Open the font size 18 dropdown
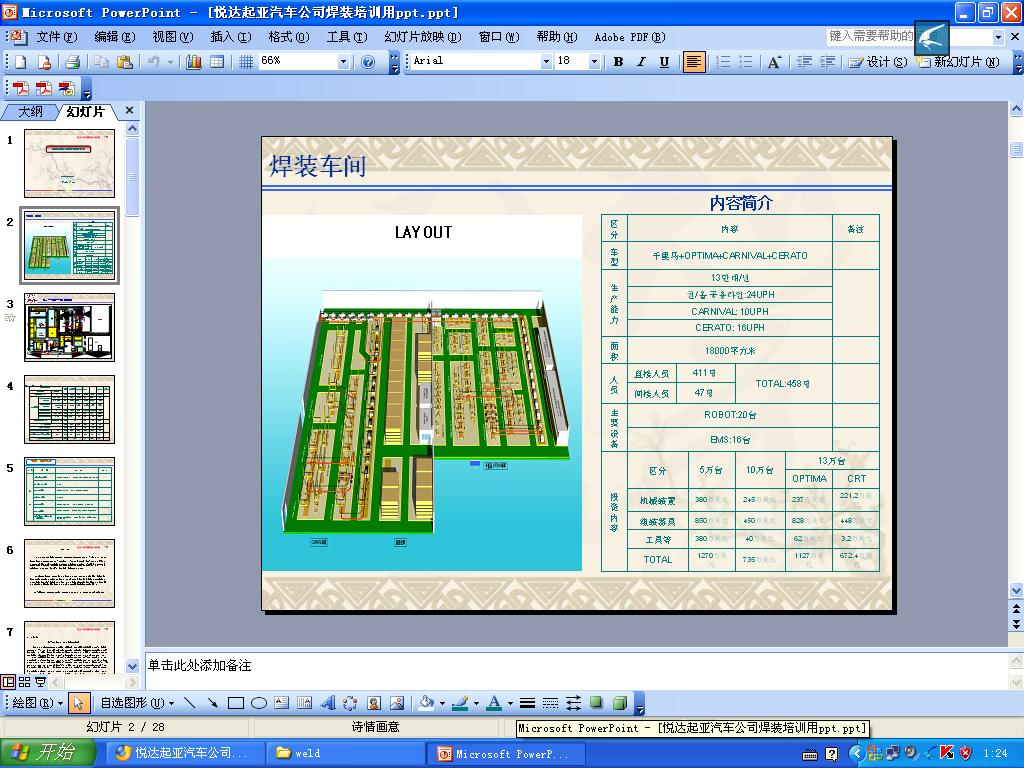Screen dimensions: 1024x768 click(x=594, y=61)
